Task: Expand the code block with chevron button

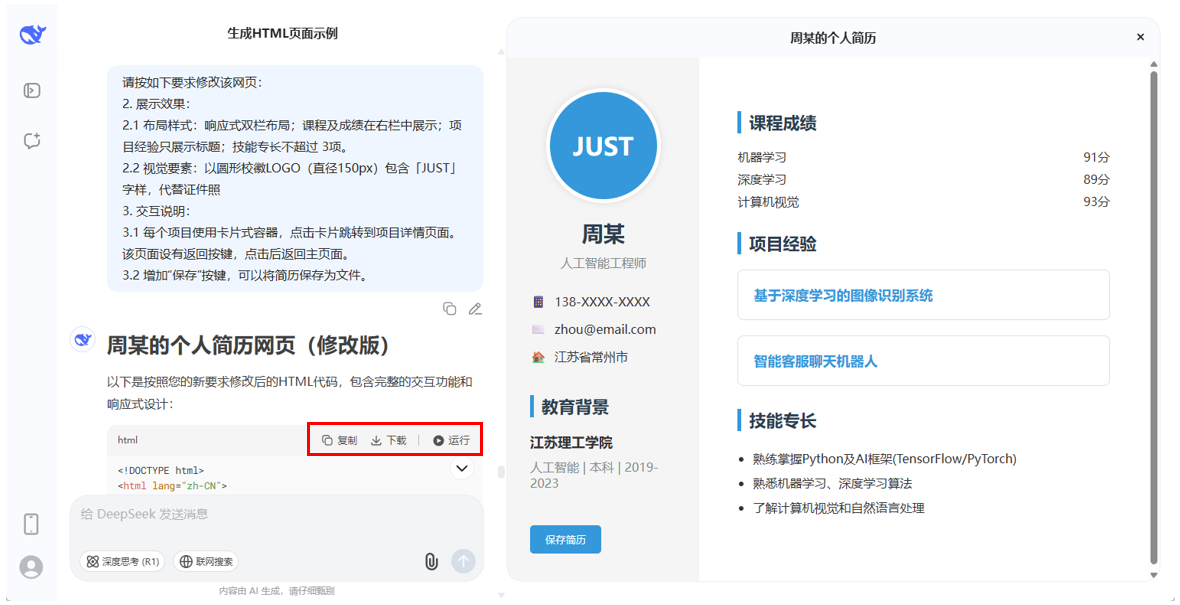Action: [x=461, y=468]
